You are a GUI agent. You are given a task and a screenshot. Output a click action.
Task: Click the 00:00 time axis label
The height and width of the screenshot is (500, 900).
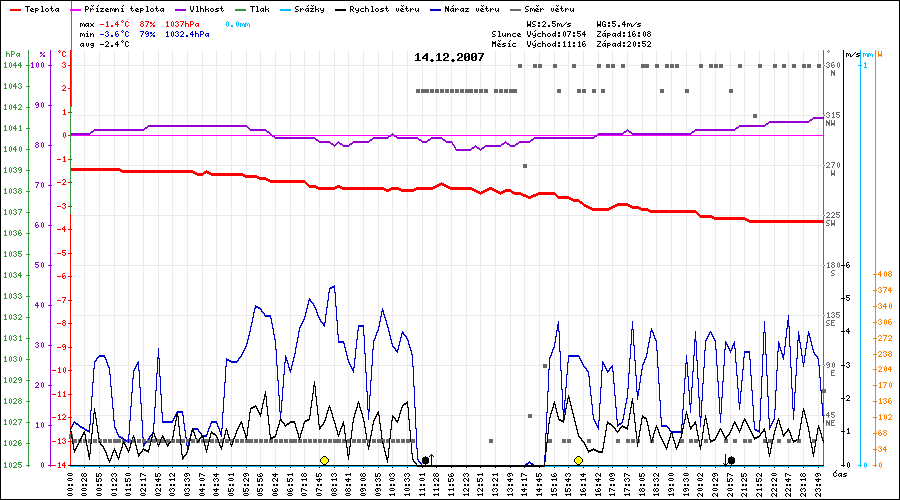(x=71, y=485)
